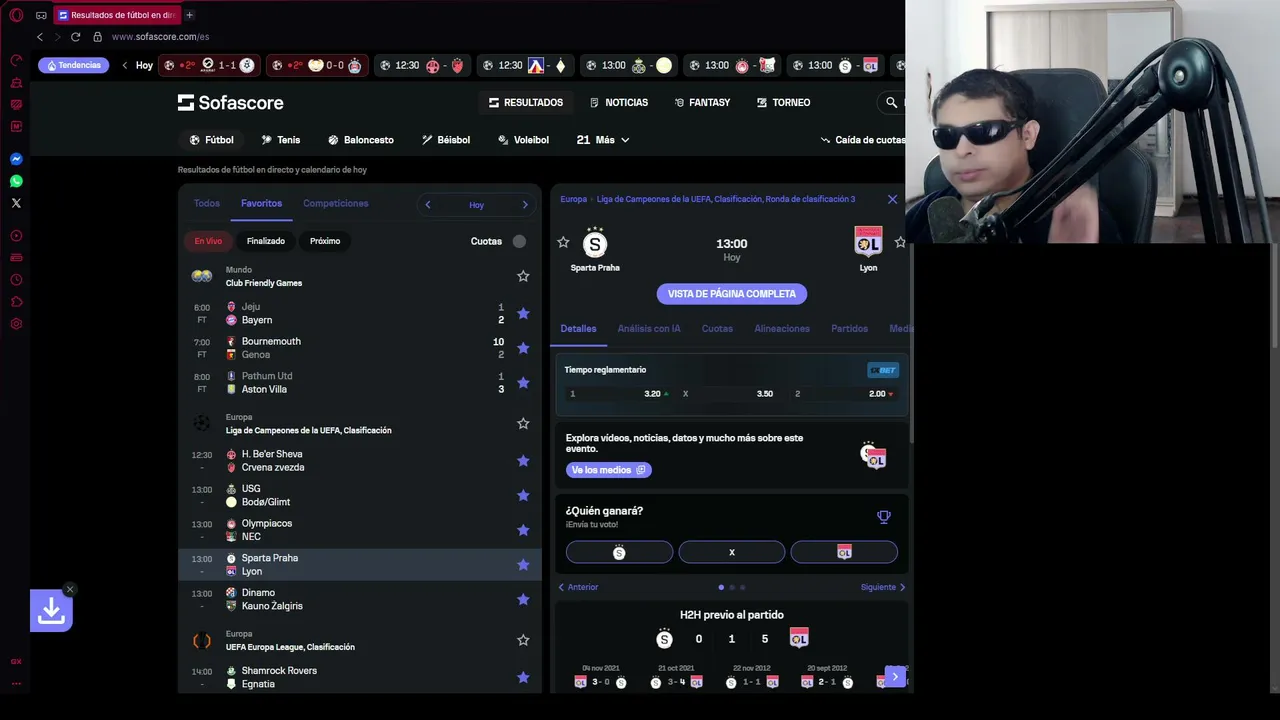The width and height of the screenshot is (1280, 720).
Task: Open the TORNEO menu
Action: [783, 102]
